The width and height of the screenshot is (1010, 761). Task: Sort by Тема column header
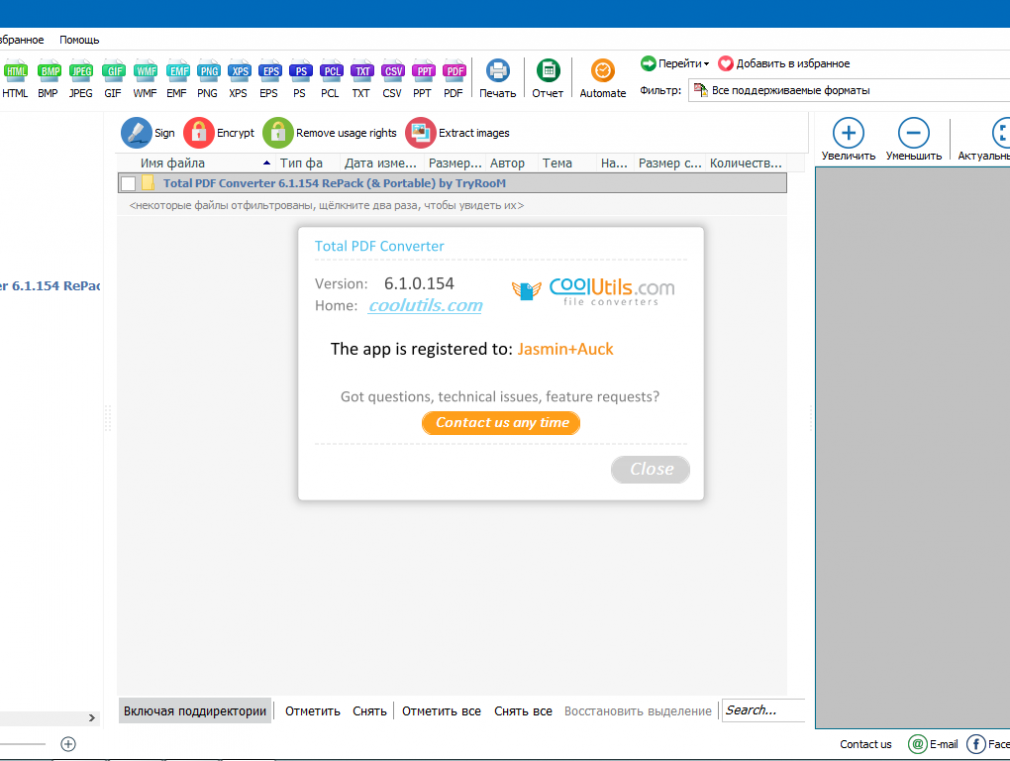coord(557,163)
